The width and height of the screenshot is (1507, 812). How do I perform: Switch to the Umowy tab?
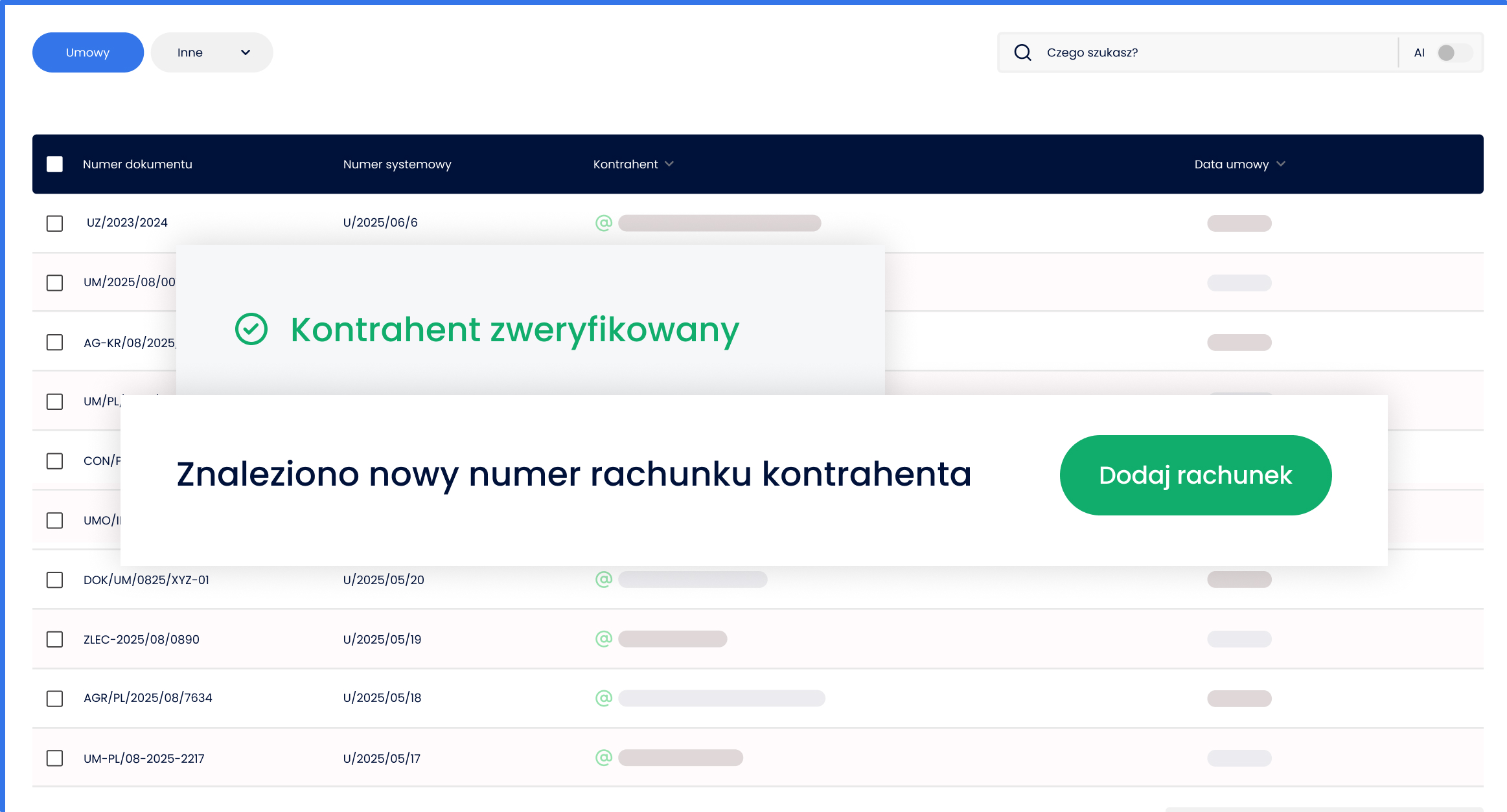click(88, 52)
